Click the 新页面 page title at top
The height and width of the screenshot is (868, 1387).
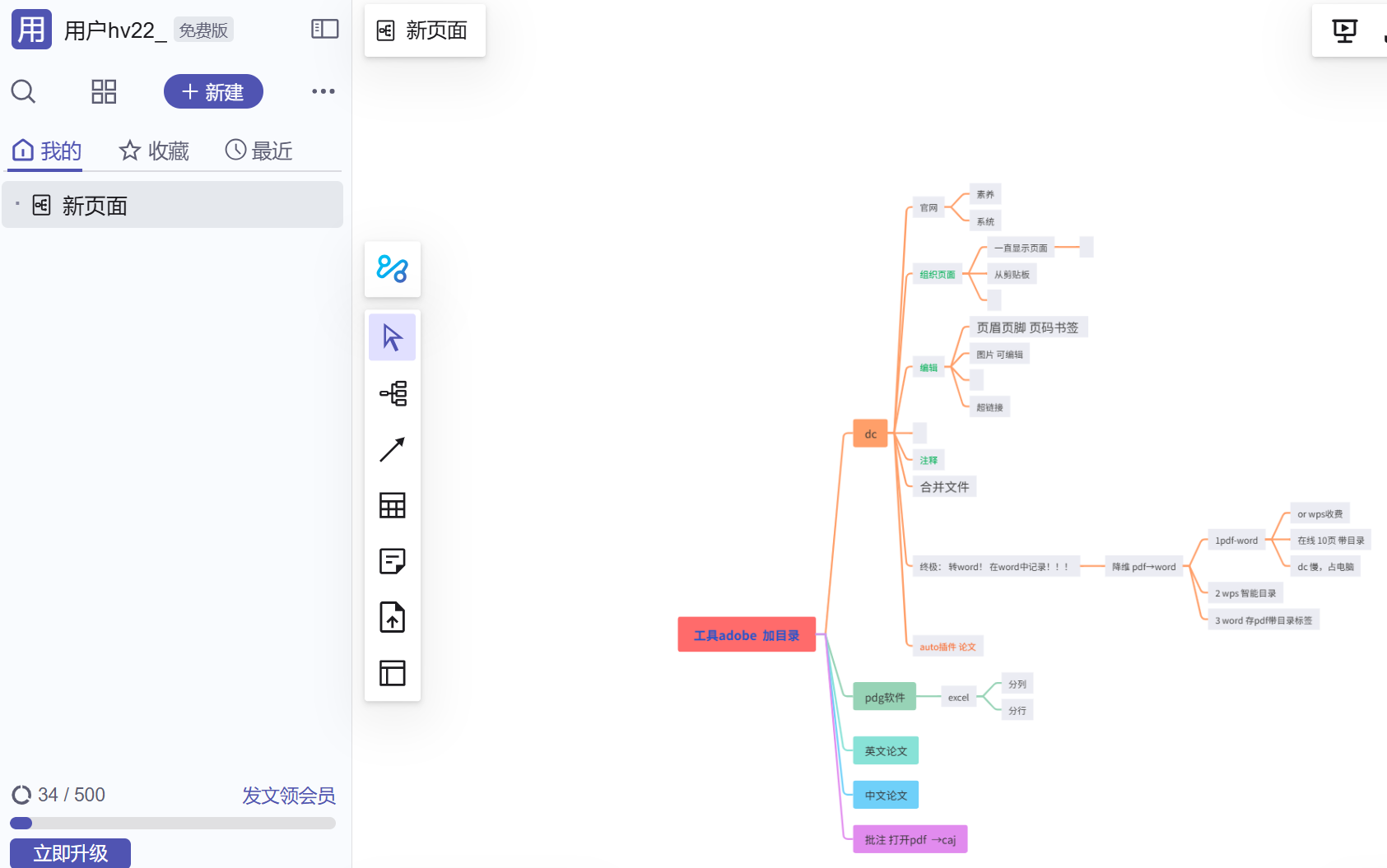tap(425, 30)
